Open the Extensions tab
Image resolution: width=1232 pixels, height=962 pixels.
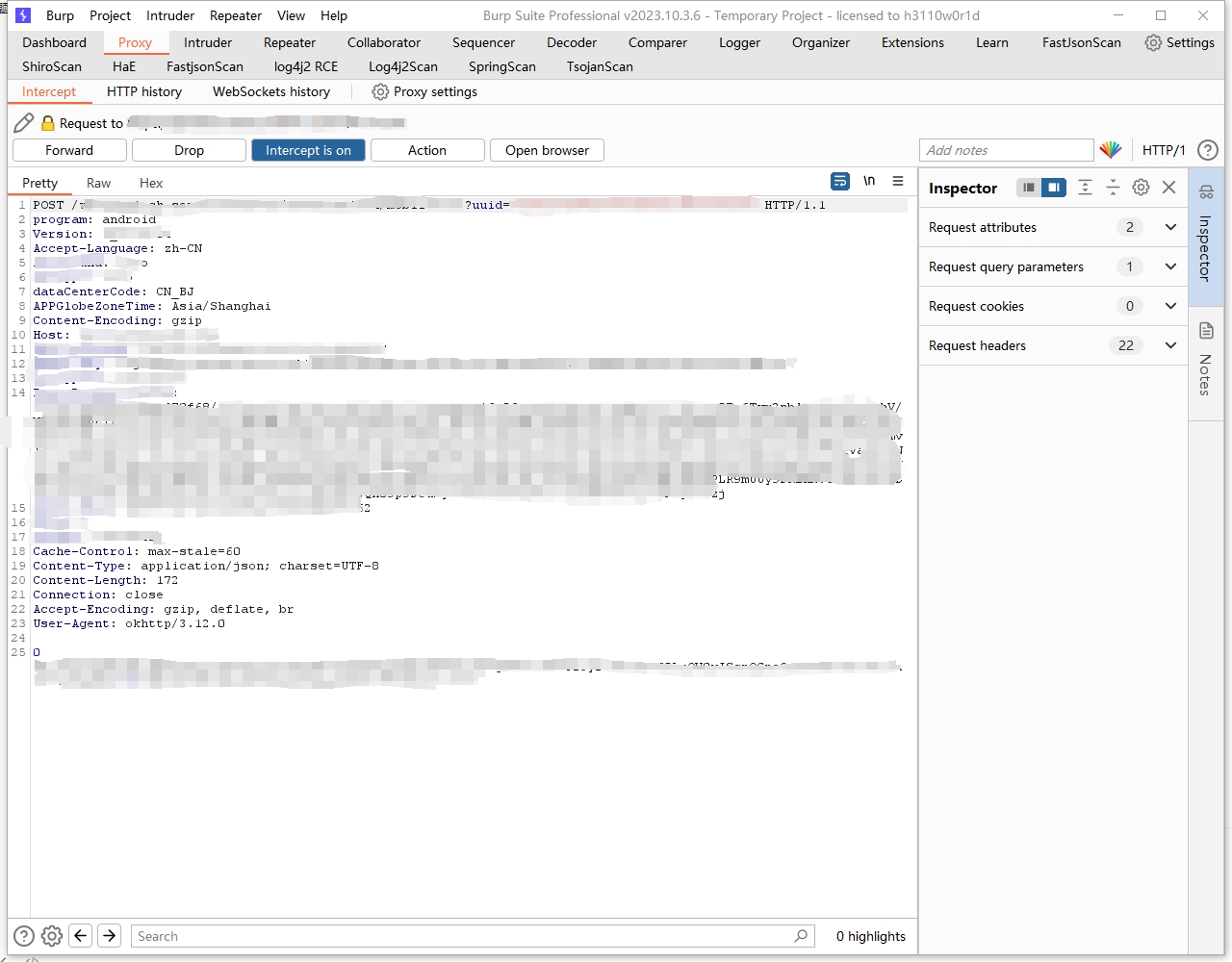coord(912,42)
